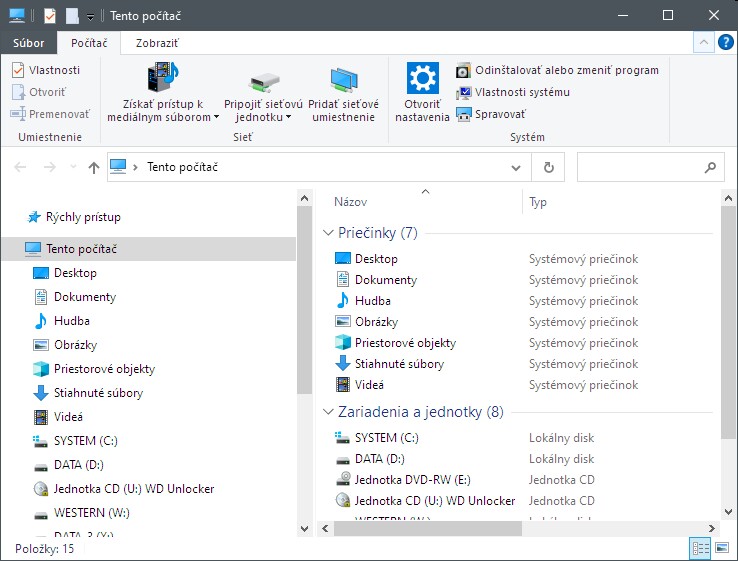Click the properties checkmark icon in title bar

(x=49, y=16)
